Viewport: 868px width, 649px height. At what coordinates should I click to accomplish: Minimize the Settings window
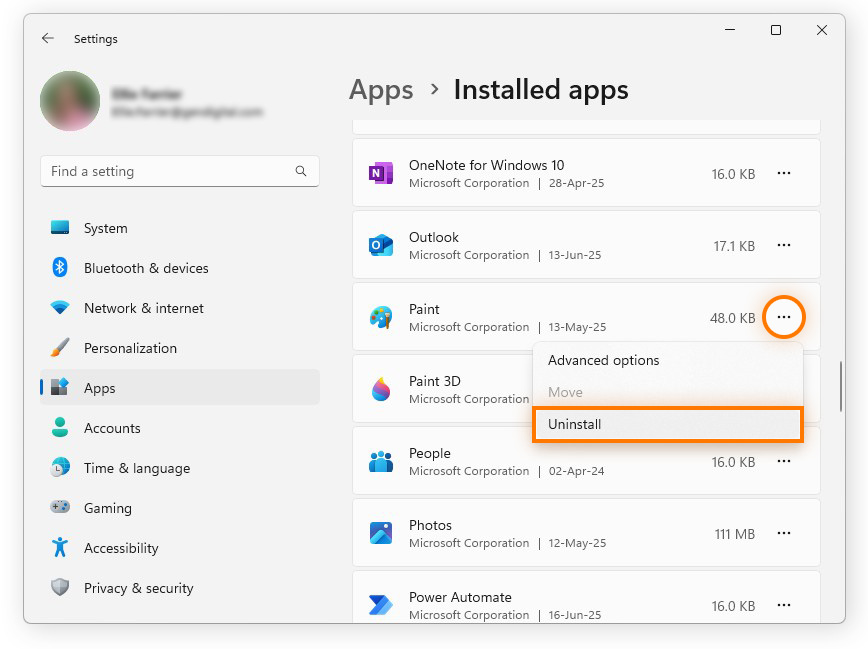tap(730, 30)
